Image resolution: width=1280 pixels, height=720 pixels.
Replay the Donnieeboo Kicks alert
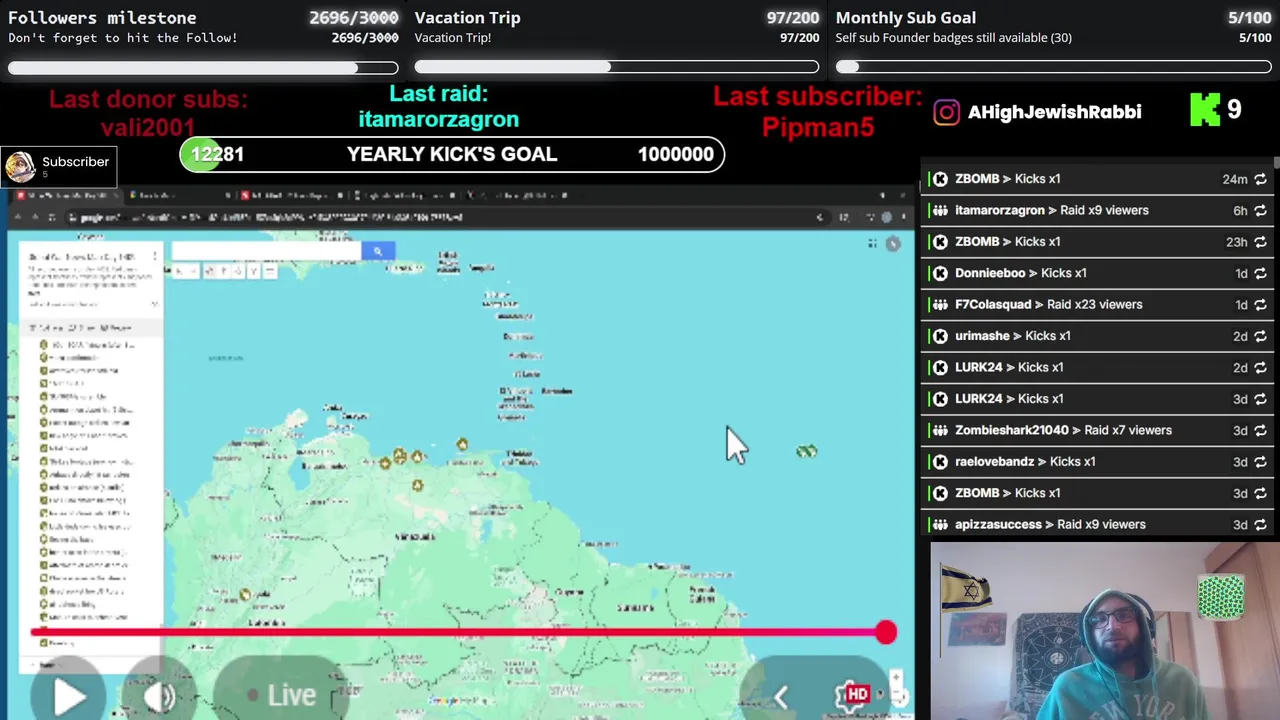[x=1260, y=273]
